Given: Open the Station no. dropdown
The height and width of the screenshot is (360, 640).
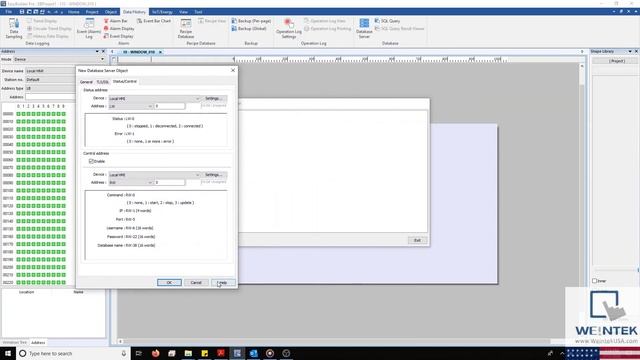Looking at the screenshot, I should (51, 80).
